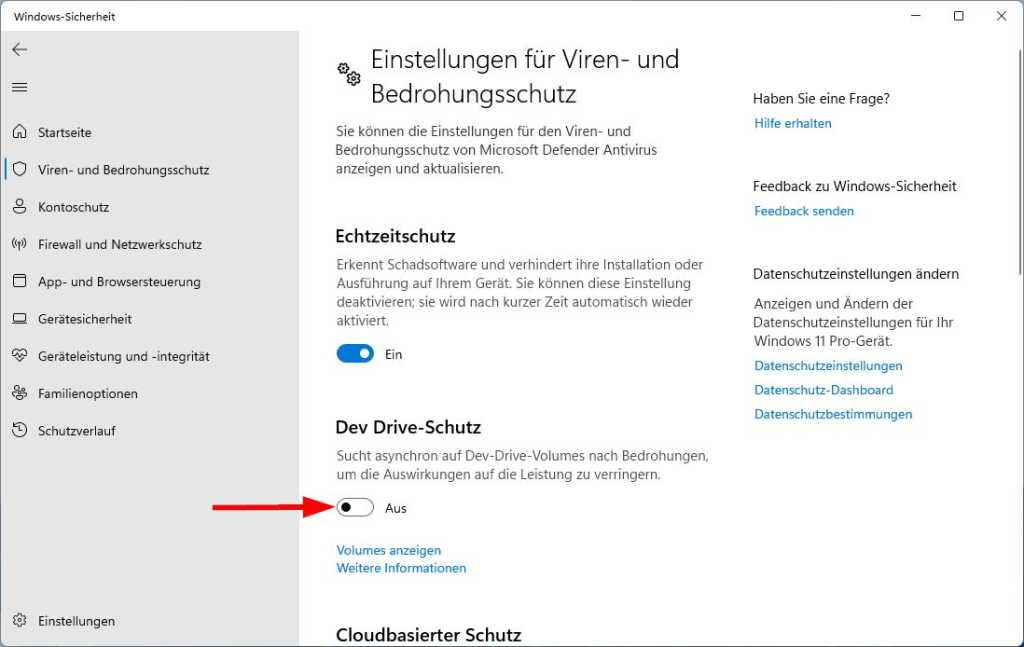Click the Datenschutz-Dashboard link

(x=824, y=390)
